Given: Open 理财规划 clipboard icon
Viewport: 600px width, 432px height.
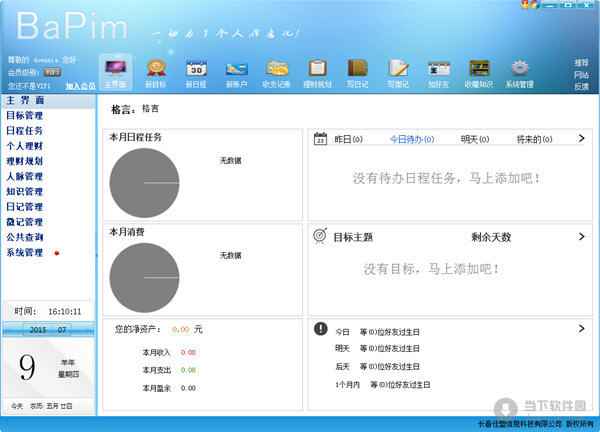Looking at the screenshot, I should [x=317, y=68].
